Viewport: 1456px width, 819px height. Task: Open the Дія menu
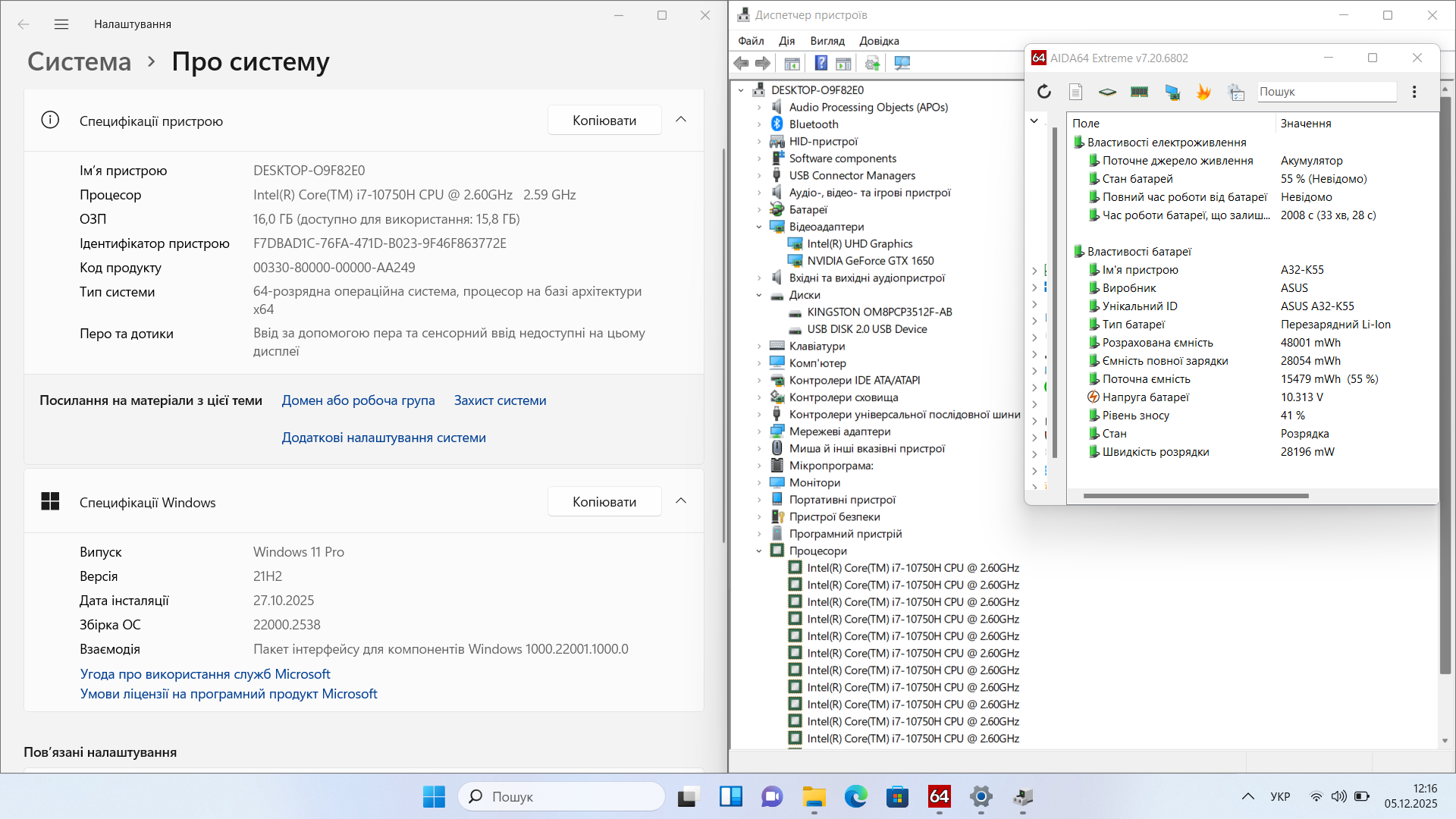[x=786, y=41]
